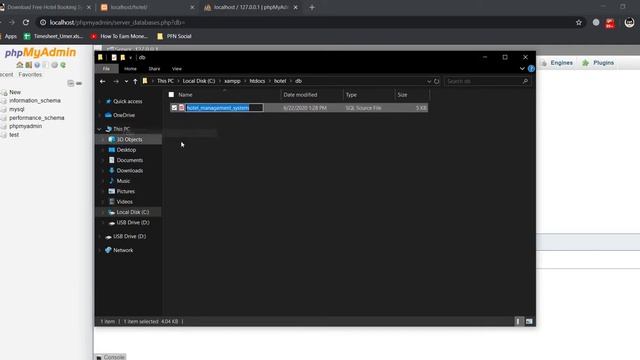Open the phpMyAdmin documentation icon
640x360 pixels.
coord(37,65)
